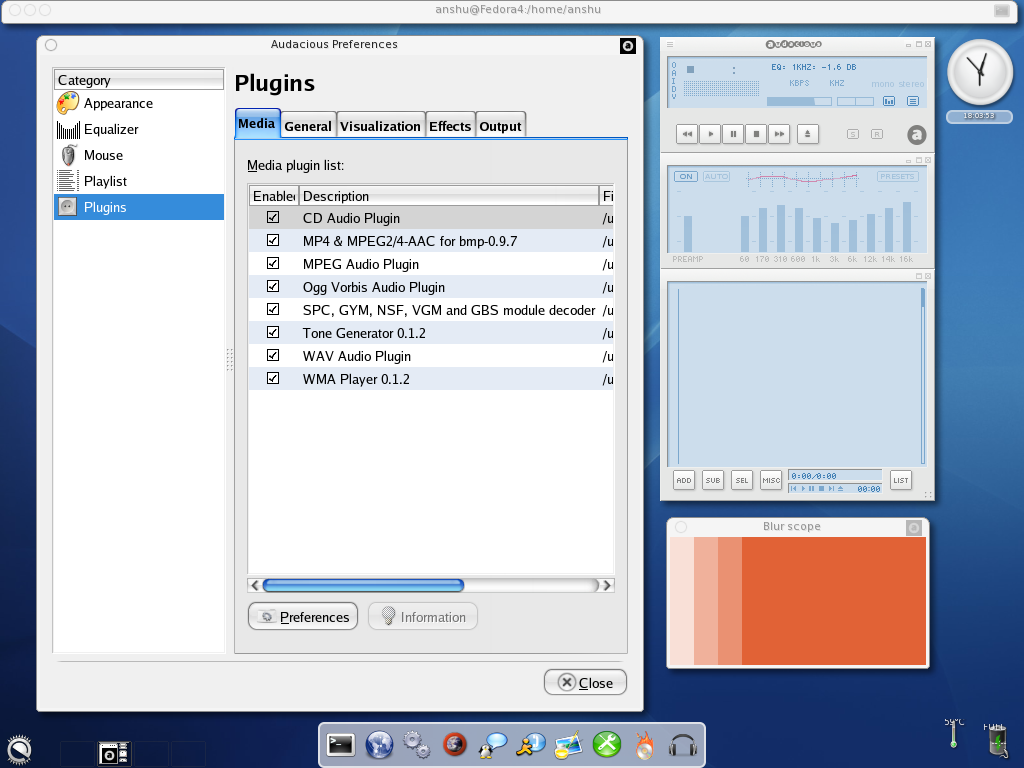Click next track button in Audacious player
This screenshot has width=1024, height=768.
click(779, 134)
